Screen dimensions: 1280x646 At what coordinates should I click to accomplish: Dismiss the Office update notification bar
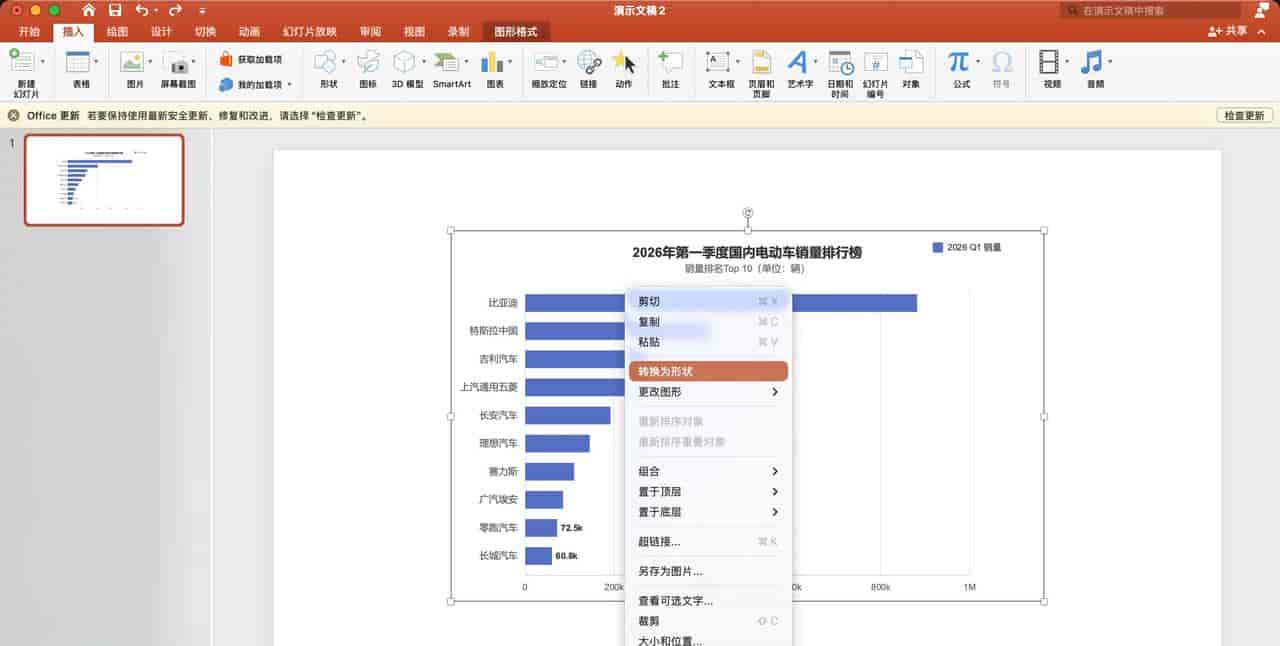(13, 115)
